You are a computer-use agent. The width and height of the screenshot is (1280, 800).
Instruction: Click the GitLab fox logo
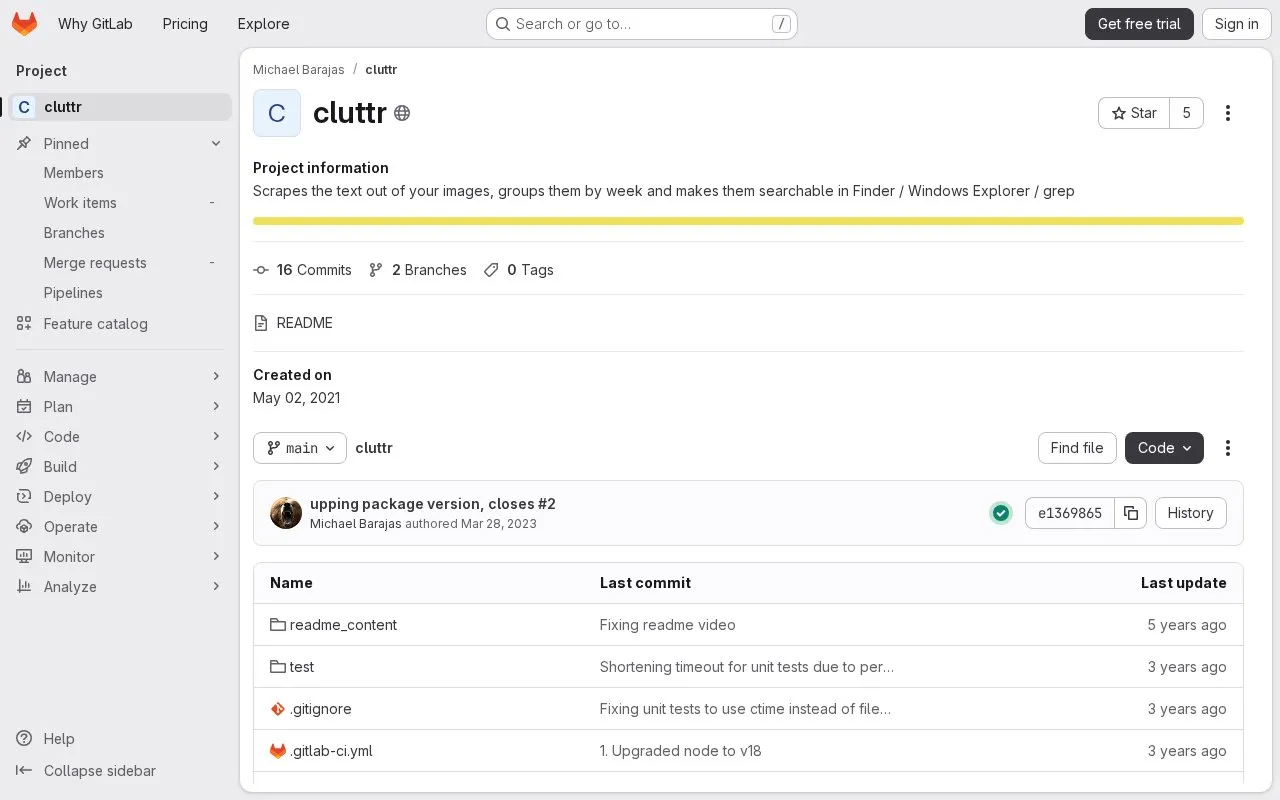pyautogui.click(x=24, y=24)
